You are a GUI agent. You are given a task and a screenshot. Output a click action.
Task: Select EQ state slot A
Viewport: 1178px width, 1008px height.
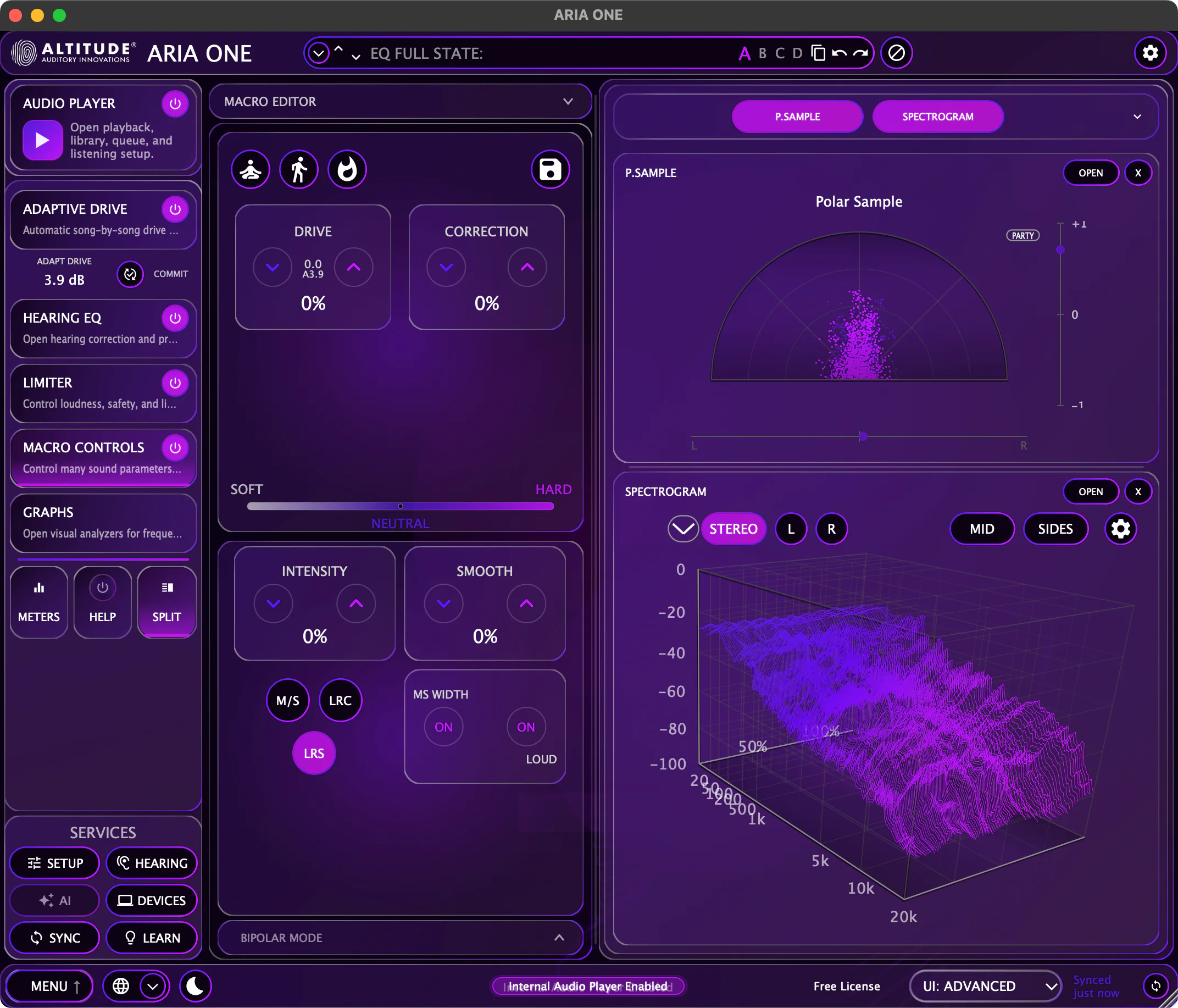click(744, 54)
